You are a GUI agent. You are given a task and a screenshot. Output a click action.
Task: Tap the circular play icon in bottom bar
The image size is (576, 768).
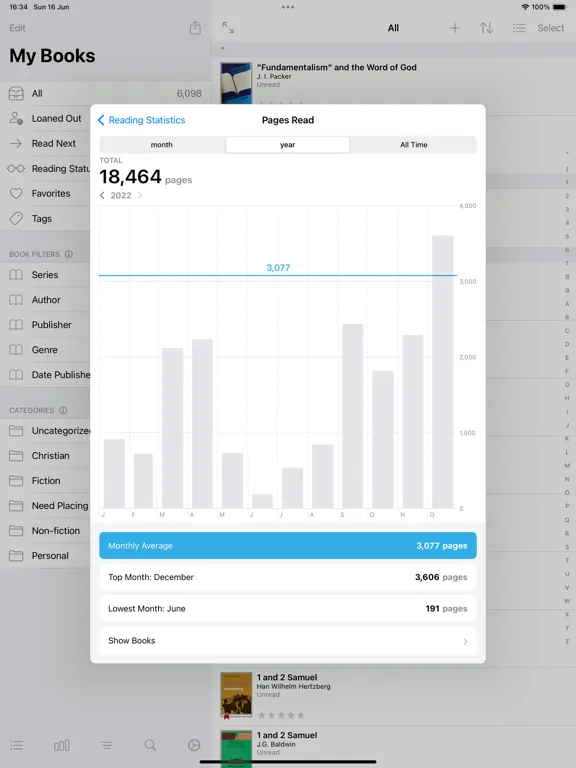coord(194,745)
